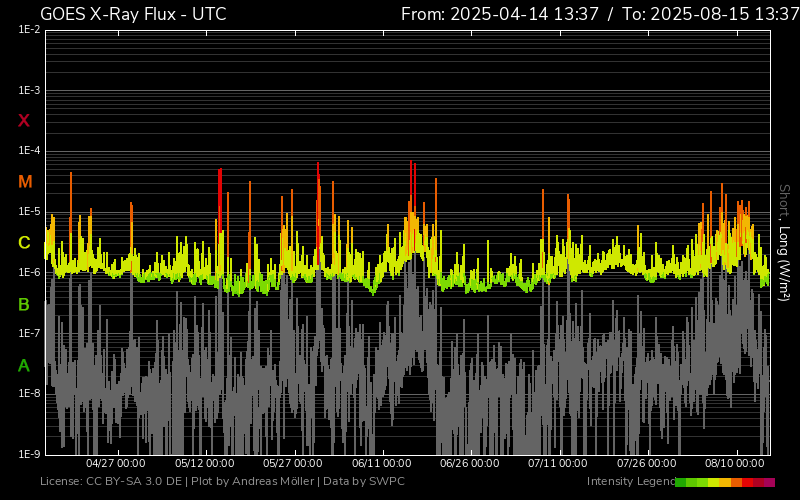Click the 08/10 00:00 date label
Screen dimensions: 800x500
(x=735, y=463)
